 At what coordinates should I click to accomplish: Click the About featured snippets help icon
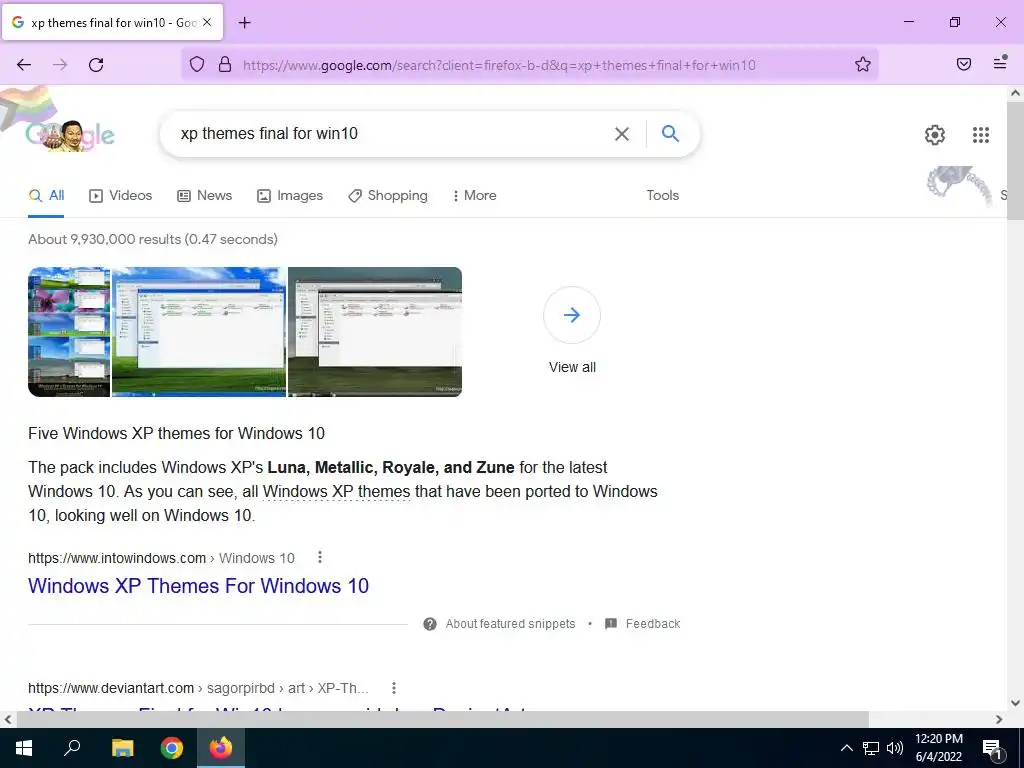430,624
